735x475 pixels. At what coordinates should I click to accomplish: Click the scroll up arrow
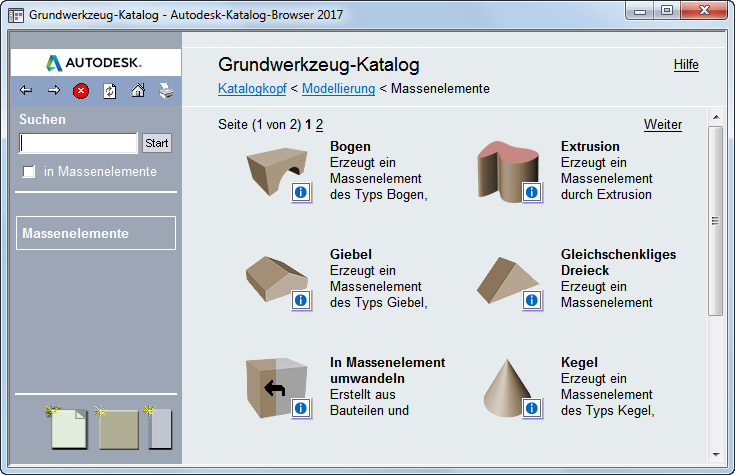716,117
